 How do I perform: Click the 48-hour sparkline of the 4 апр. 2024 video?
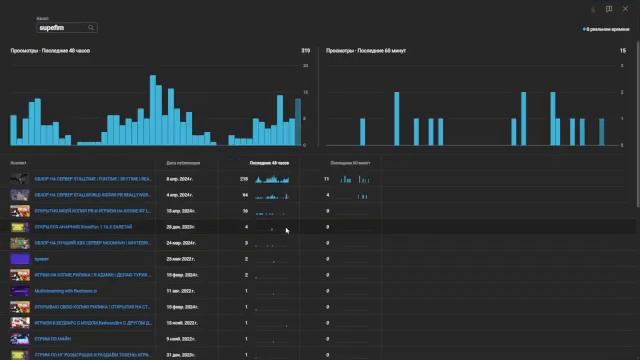[272, 196]
